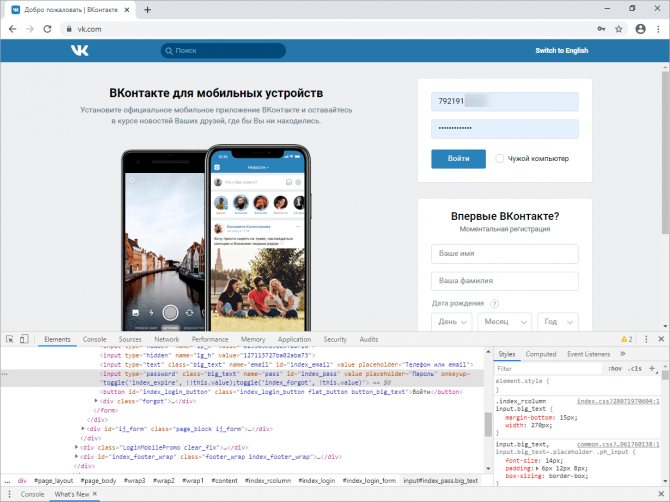Click the password field
The image size is (670, 502).
[x=505, y=129]
